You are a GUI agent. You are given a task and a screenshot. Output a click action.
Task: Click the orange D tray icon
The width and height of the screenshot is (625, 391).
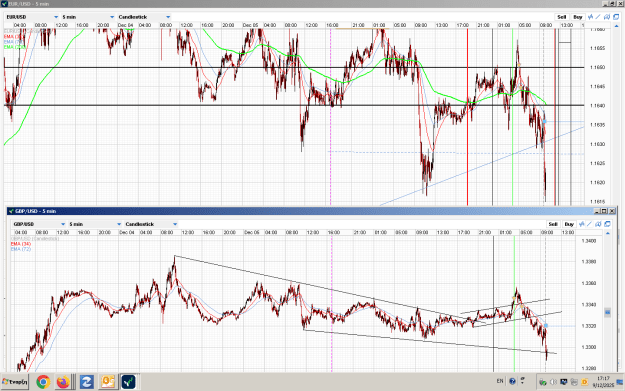(584, 382)
